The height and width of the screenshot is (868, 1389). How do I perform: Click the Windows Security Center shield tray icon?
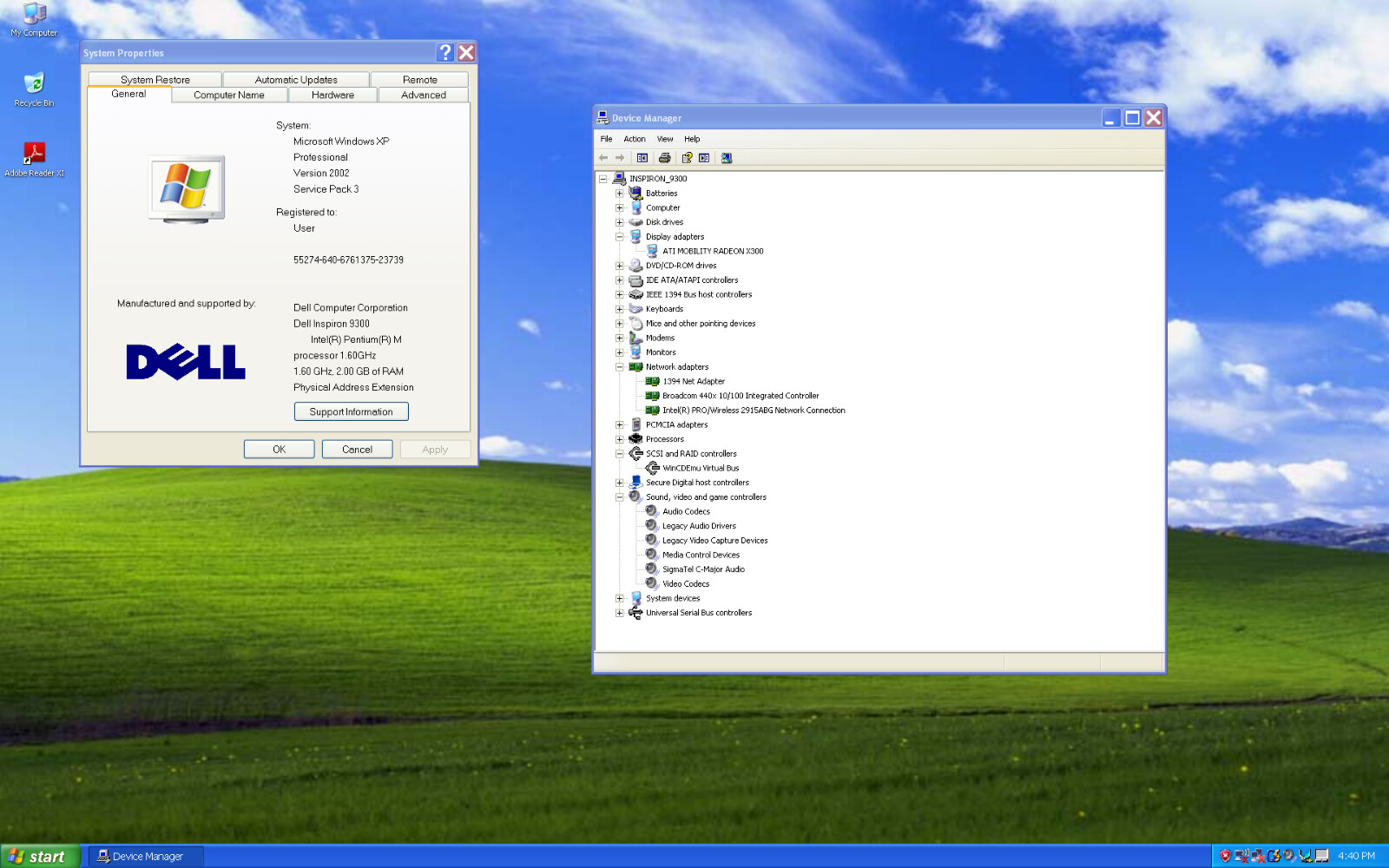tap(1225, 856)
